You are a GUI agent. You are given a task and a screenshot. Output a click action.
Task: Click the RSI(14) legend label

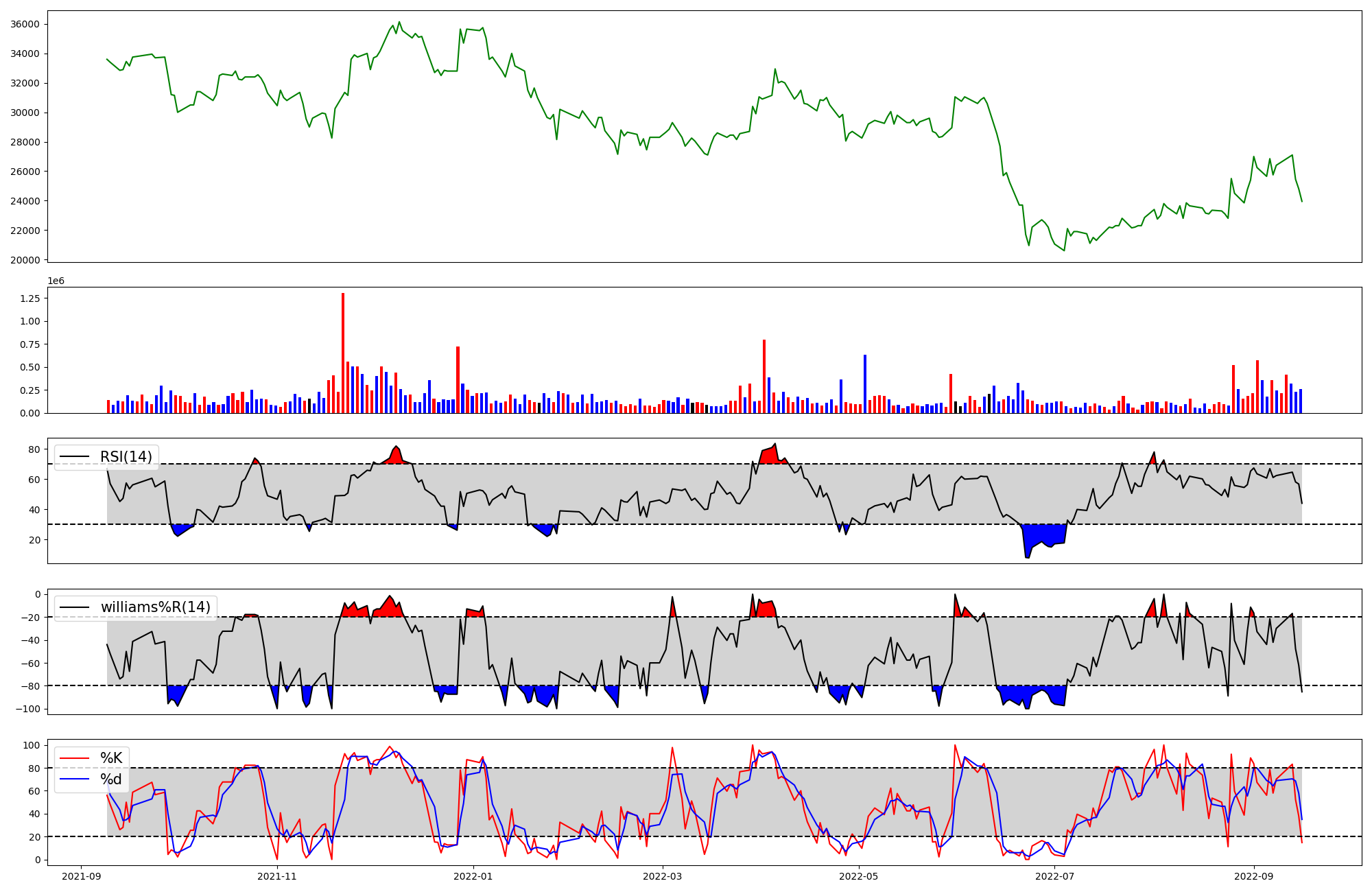pyautogui.click(x=126, y=457)
